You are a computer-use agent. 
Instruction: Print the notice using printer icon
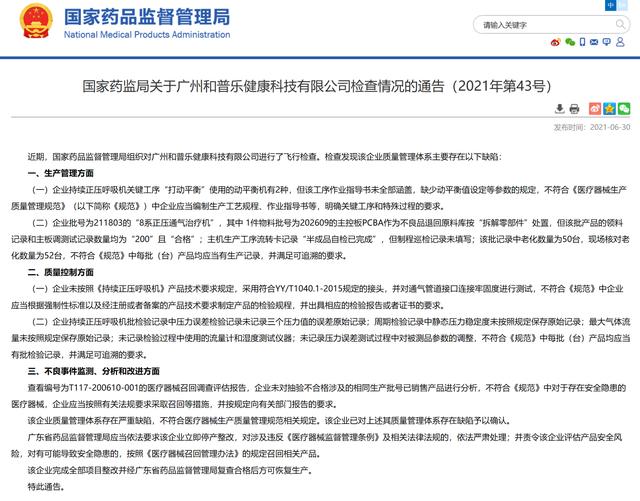(x=574, y=109)
